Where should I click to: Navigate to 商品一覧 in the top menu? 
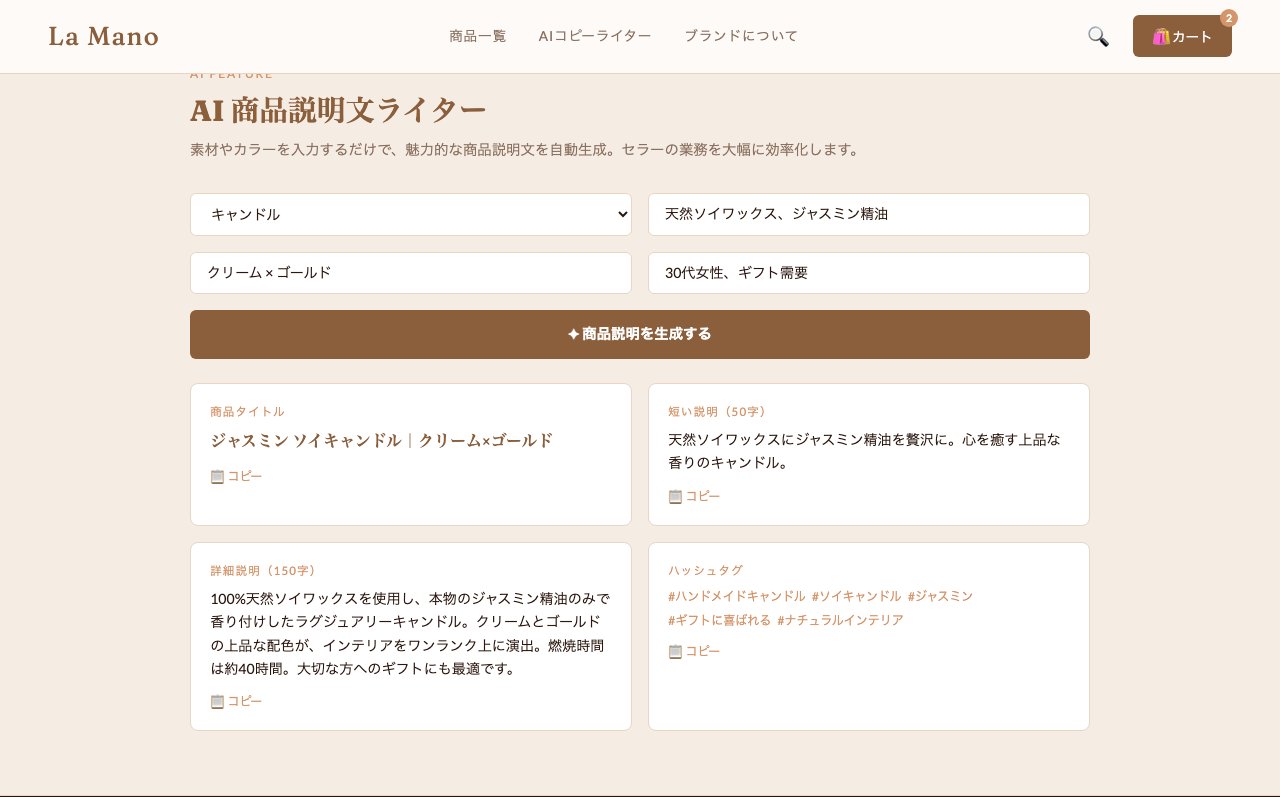click(x=478, y=36)
